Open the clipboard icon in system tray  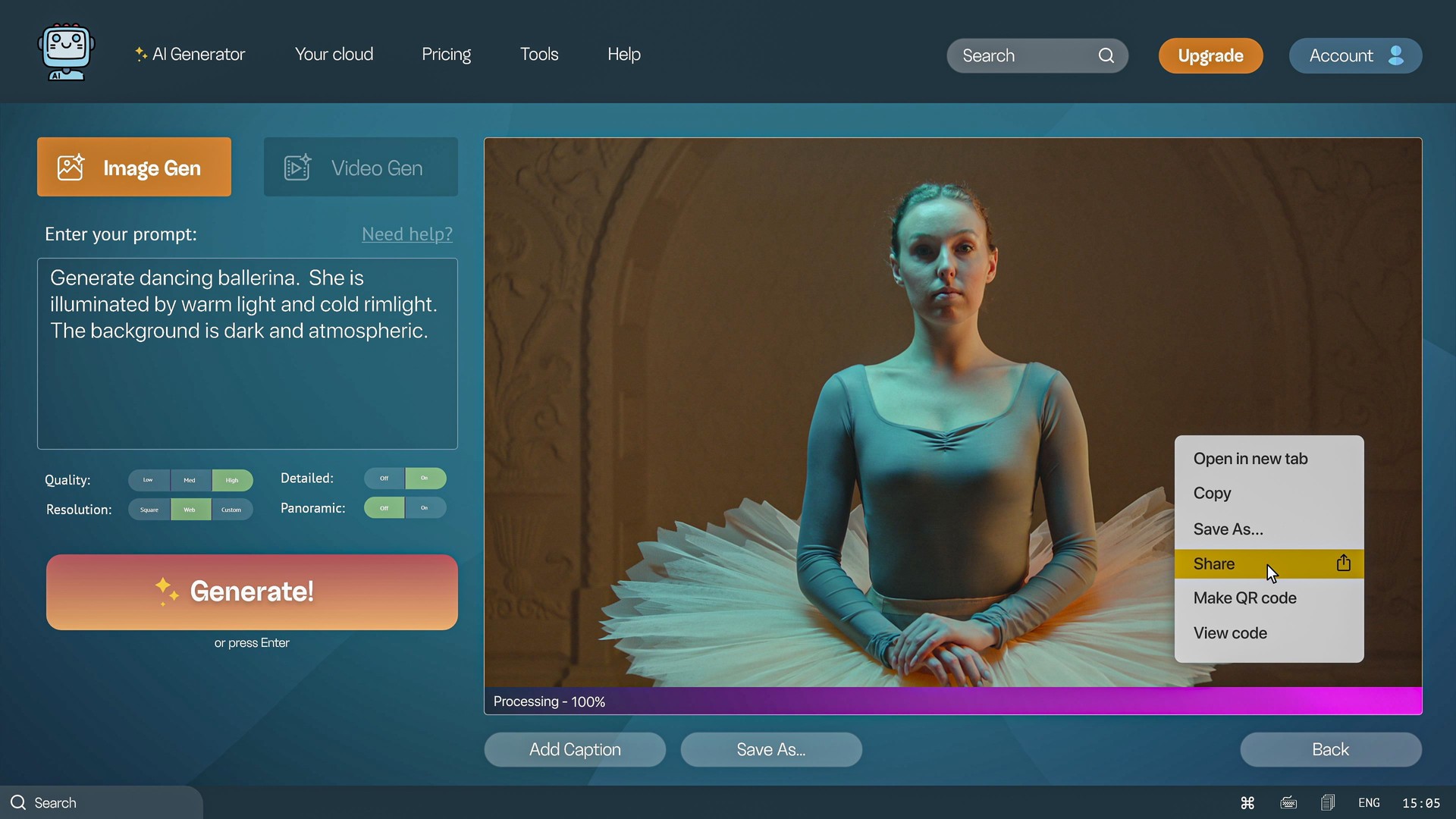pyautogui.click(x=1328, y=802)
